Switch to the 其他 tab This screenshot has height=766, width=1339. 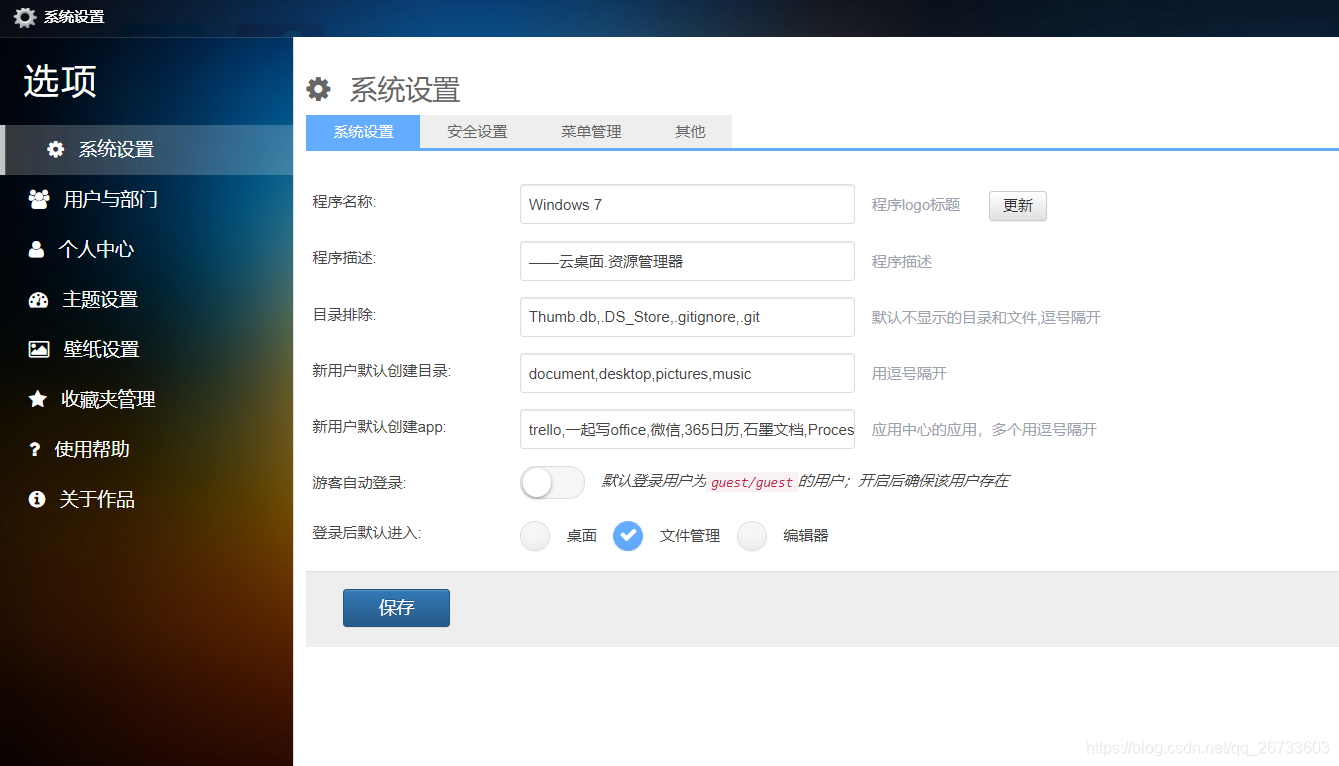click(689, 131)
